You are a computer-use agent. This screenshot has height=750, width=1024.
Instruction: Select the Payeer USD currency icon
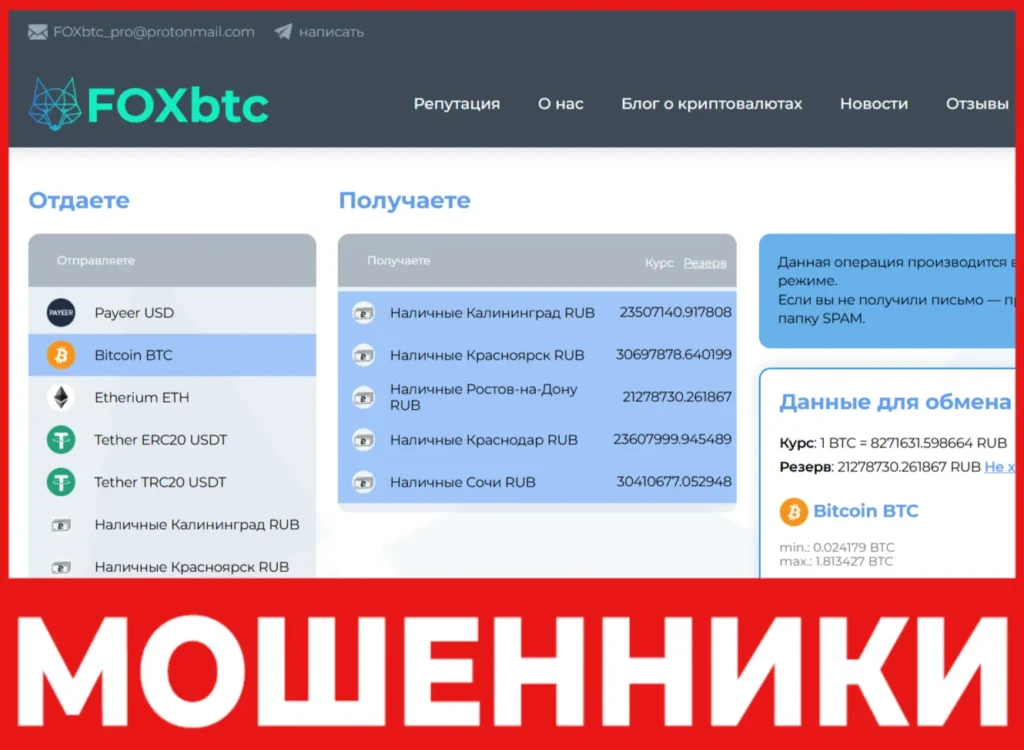(x=60, y=312)
